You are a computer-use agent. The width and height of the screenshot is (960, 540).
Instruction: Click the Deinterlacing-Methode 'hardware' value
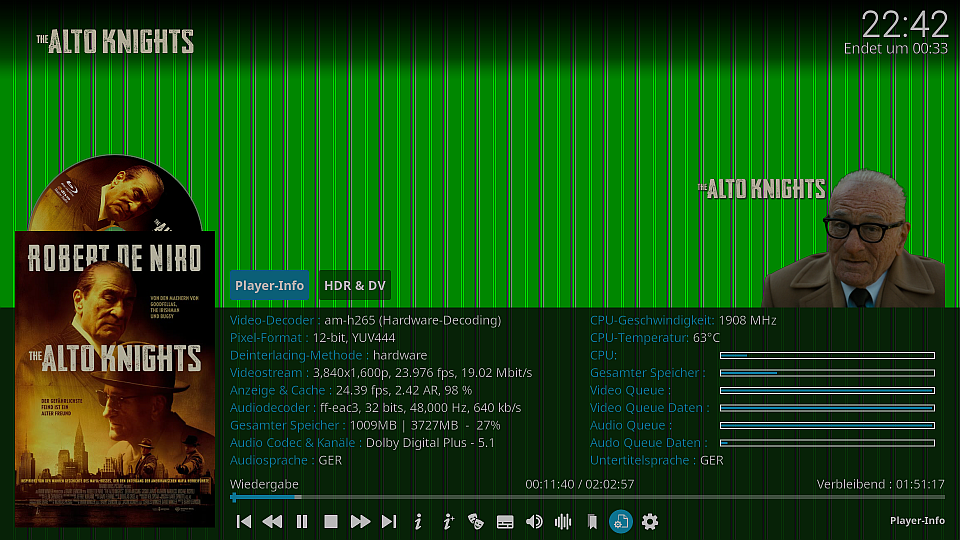(400, 355)
